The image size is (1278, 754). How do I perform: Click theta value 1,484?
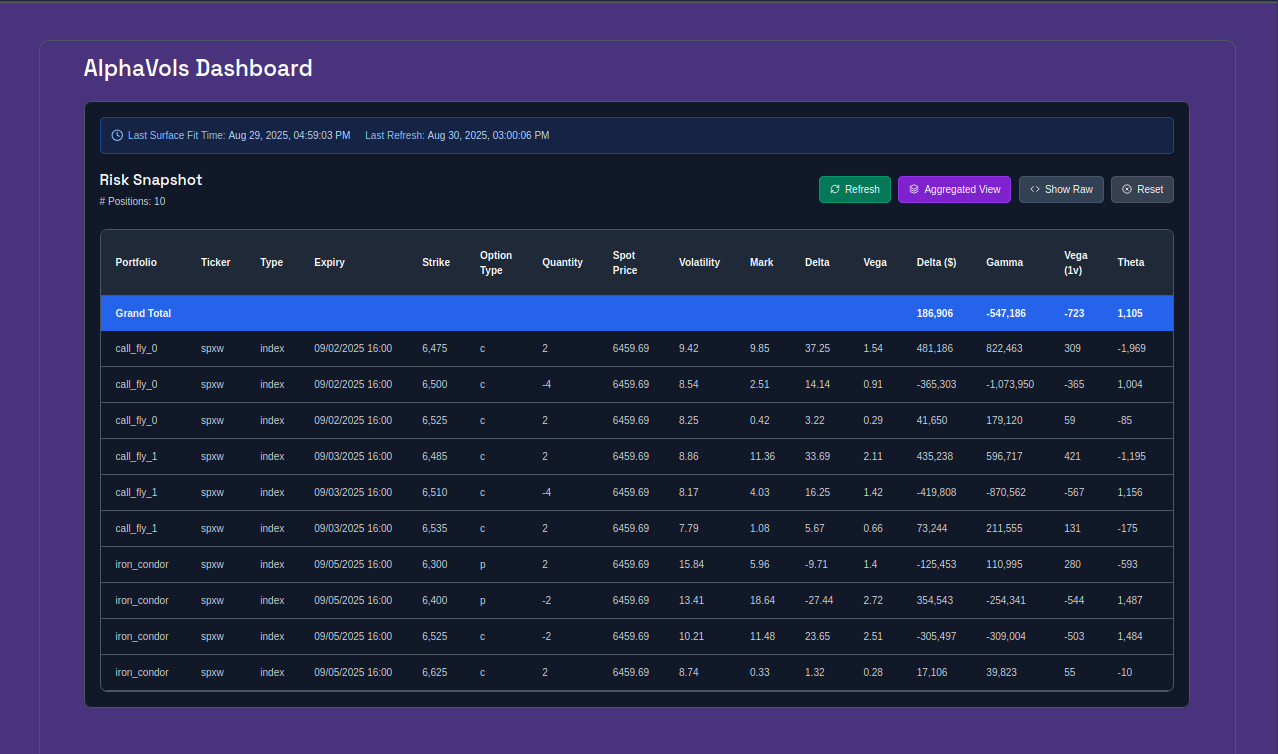pyautogui.click(x=1130, y=636)
